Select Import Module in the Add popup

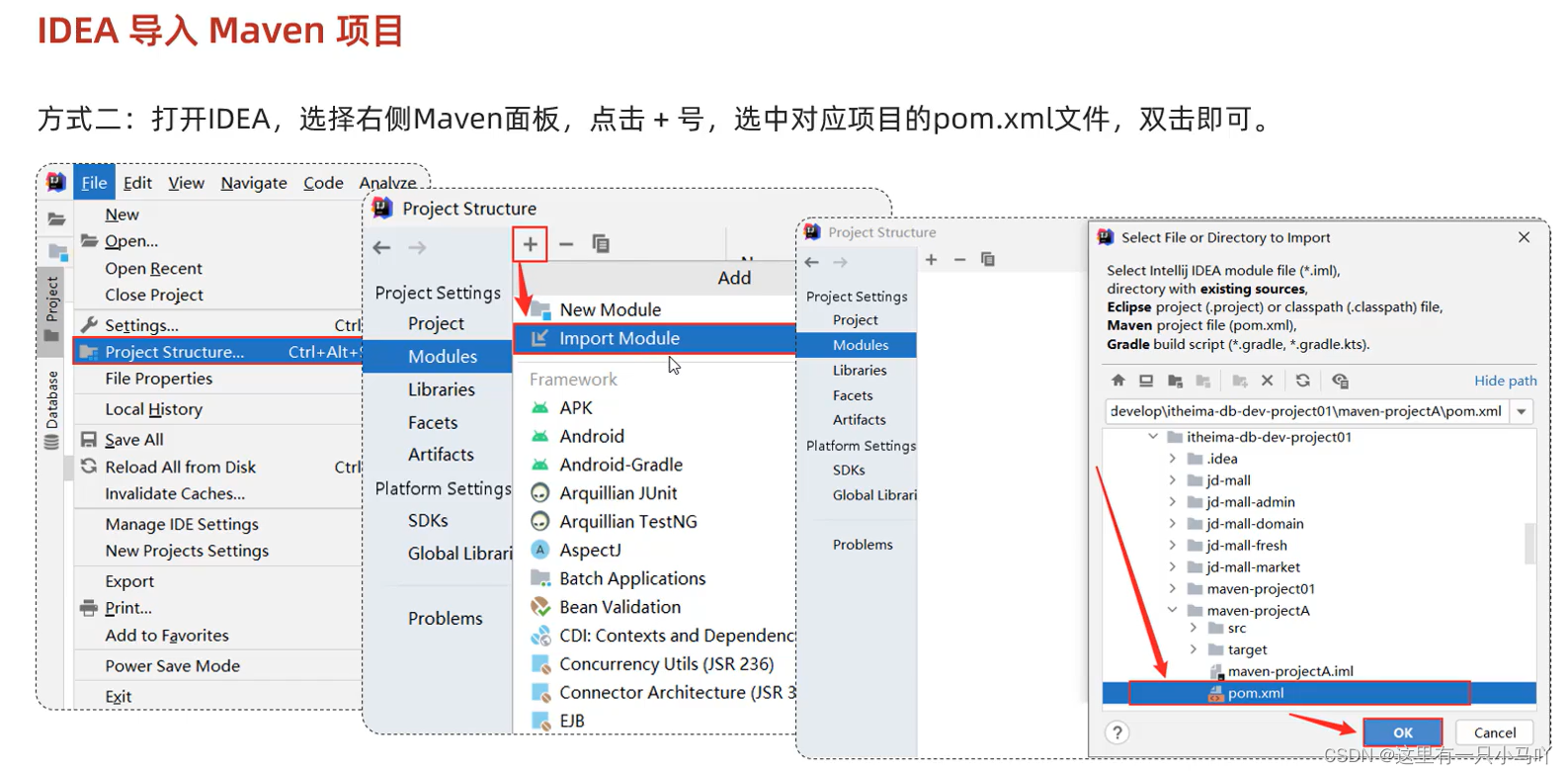(x=654, y=338)
